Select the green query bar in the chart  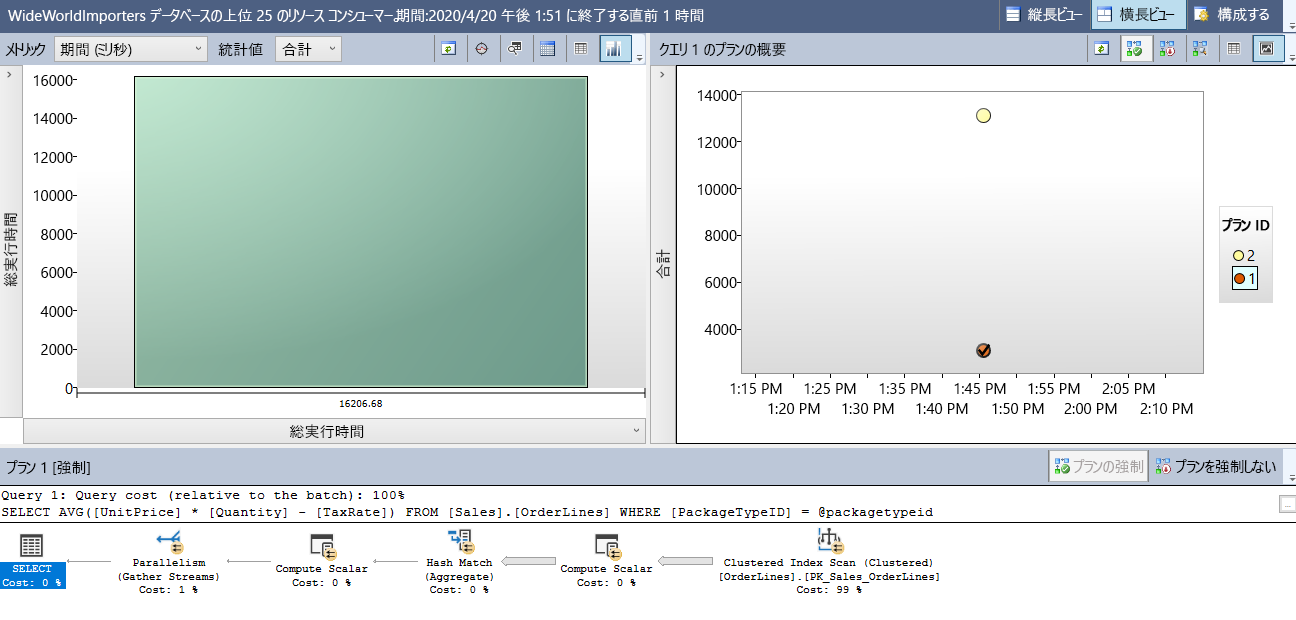tap(361, 232)
